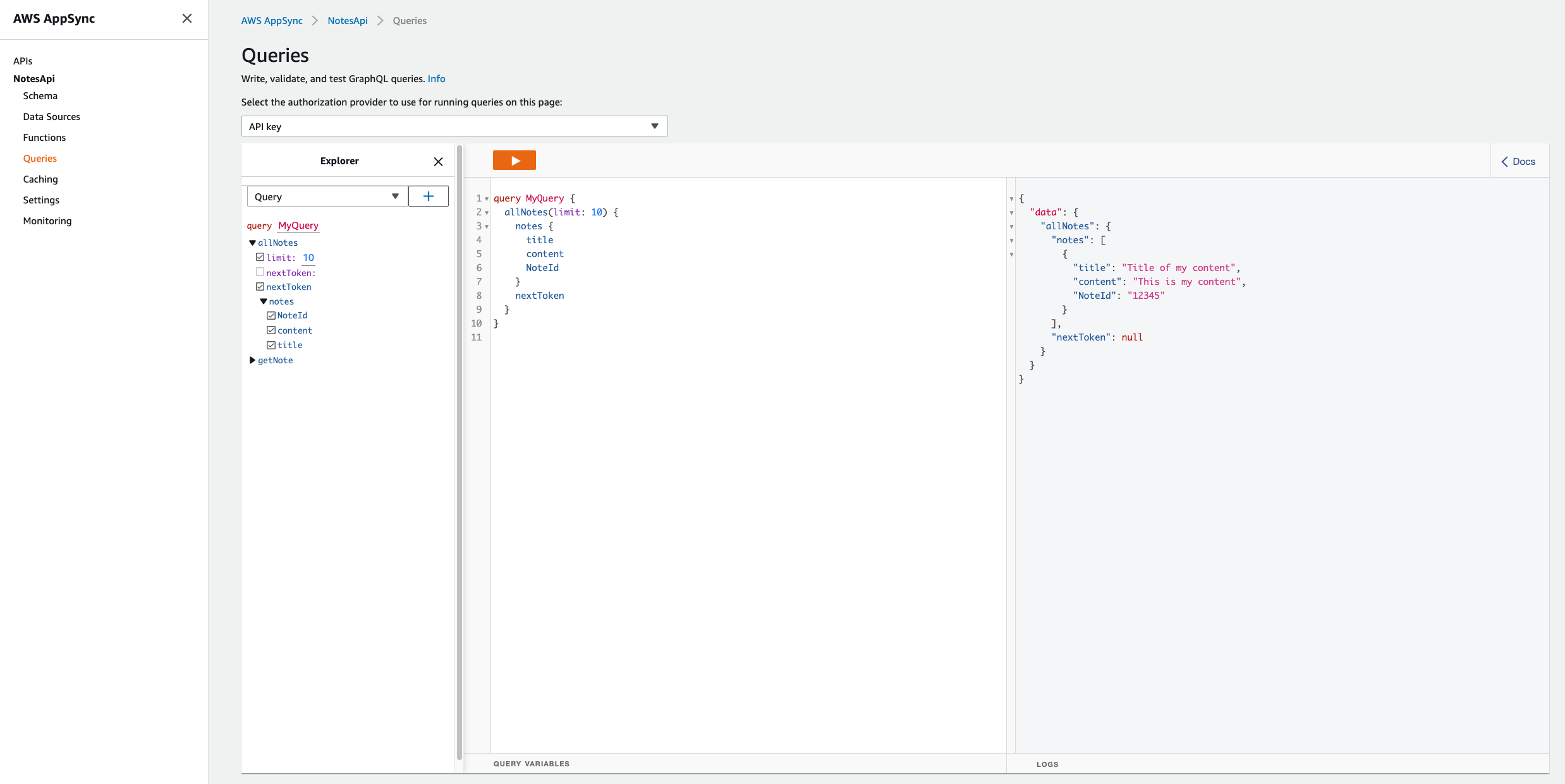Click the "12345" NoteId value in results
Image resolution: width=1565 pixels, height=784 pixels.
[x=1146, y=296]
